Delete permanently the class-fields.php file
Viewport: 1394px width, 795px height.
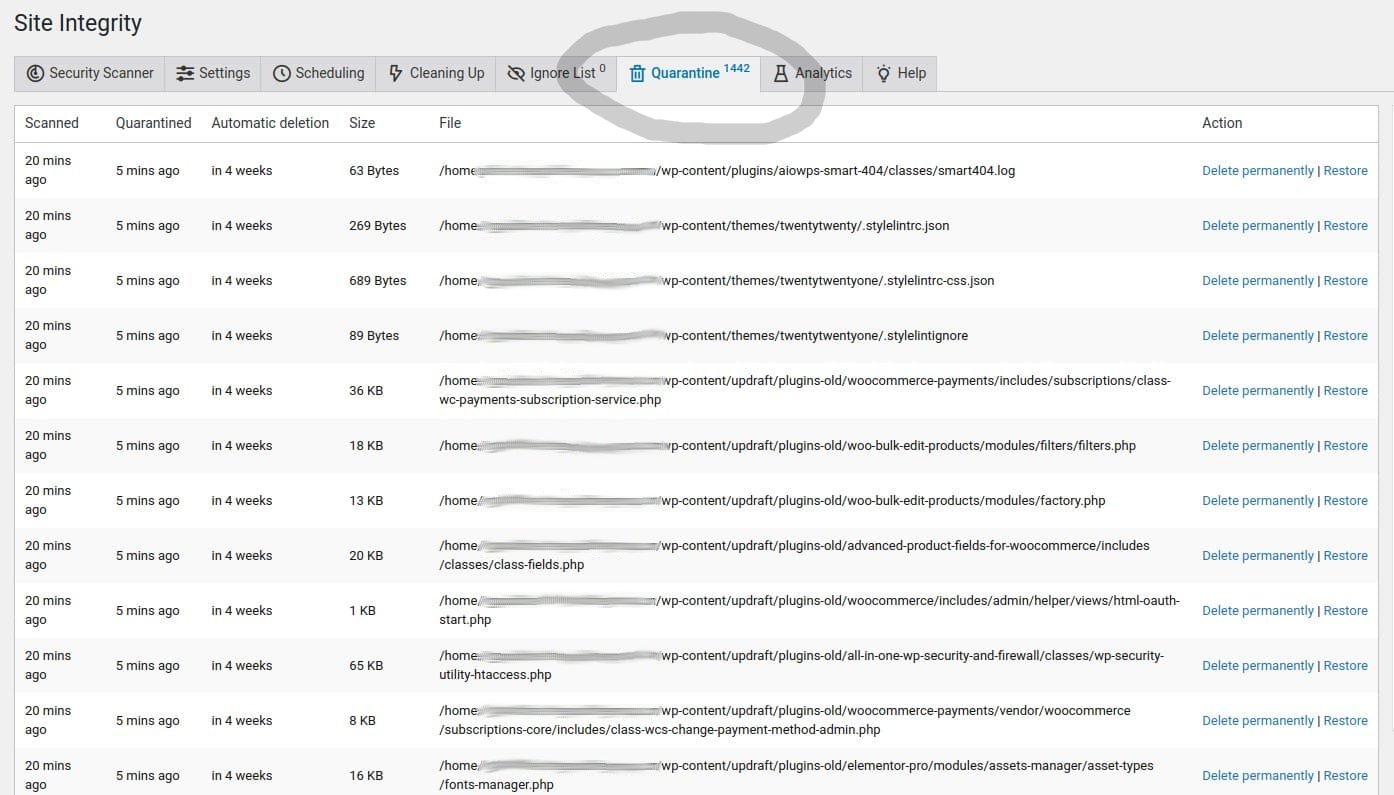click(1257, 556)
